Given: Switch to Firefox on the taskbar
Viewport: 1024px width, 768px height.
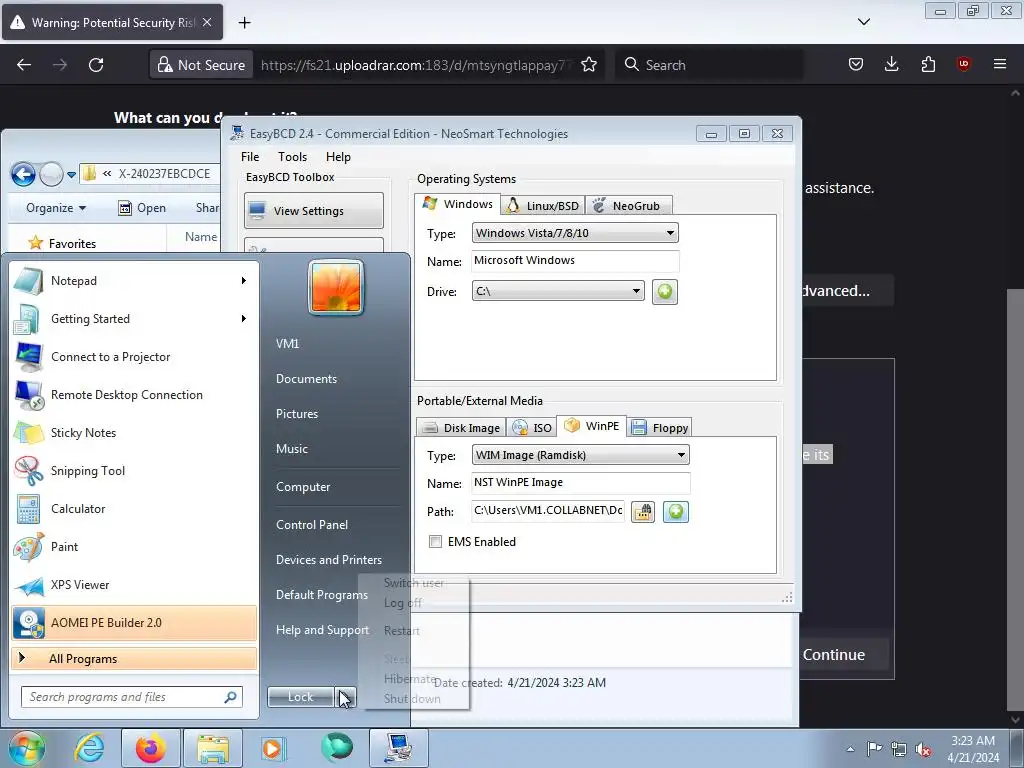Looking at the screenshot, I should (x=150, y=748).
